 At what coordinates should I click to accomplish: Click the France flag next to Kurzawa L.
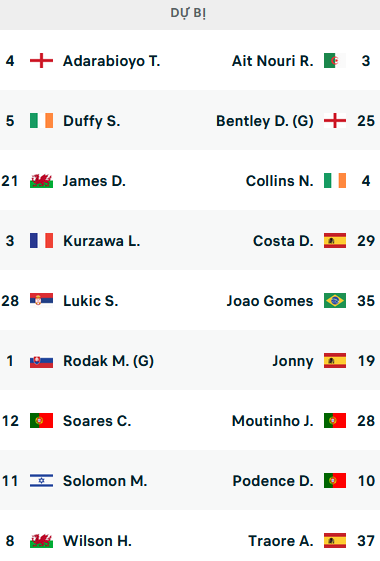(x=41, y=241)
